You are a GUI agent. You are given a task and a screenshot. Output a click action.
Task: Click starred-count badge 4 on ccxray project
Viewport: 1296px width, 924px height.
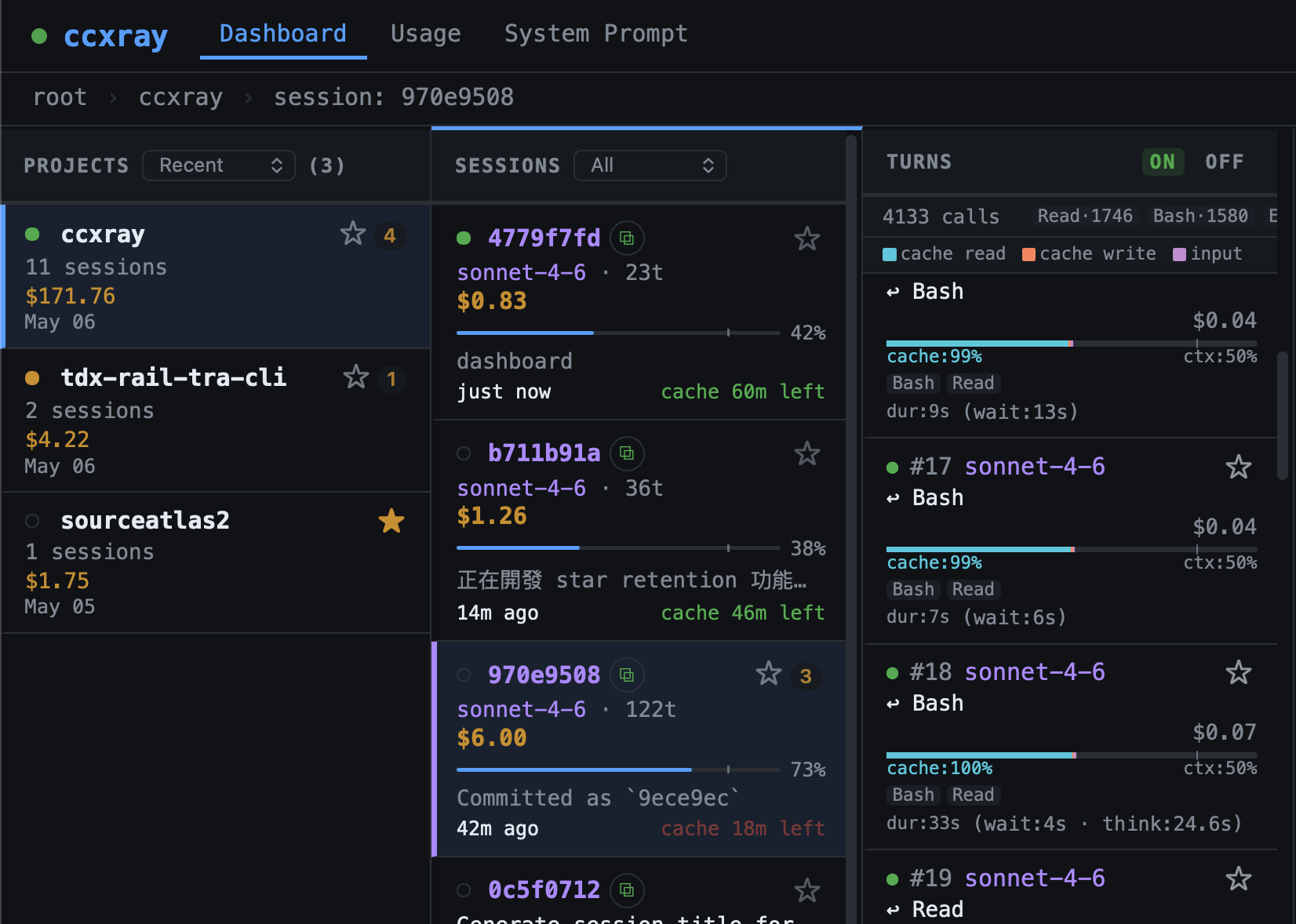coord(390,235)
